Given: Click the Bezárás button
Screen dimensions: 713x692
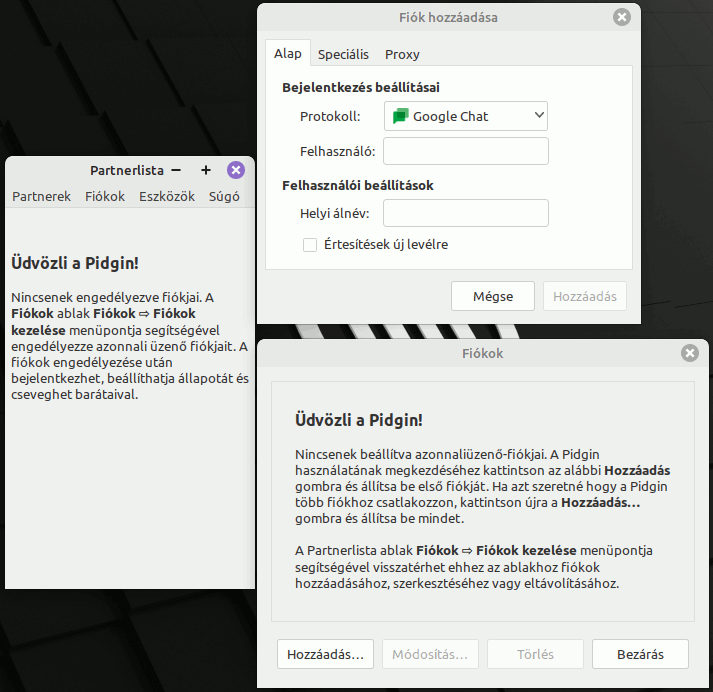Looking at the screenshot, I should click(x=640, y=654).
